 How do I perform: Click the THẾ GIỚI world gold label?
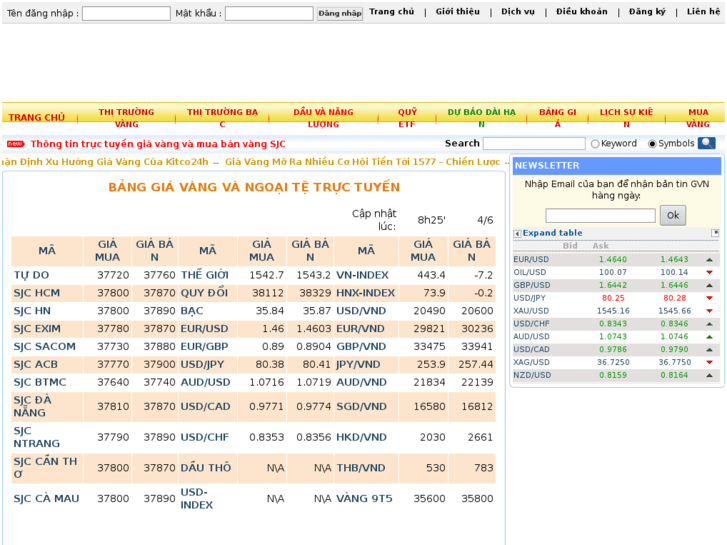(204, 275)
